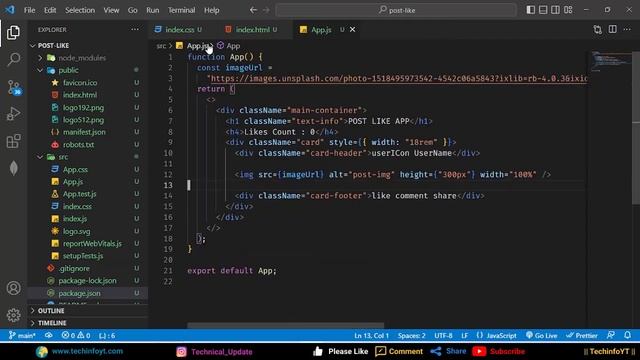Open the Selection menu
Screen dimensions: 640x360
pos(80,10)
